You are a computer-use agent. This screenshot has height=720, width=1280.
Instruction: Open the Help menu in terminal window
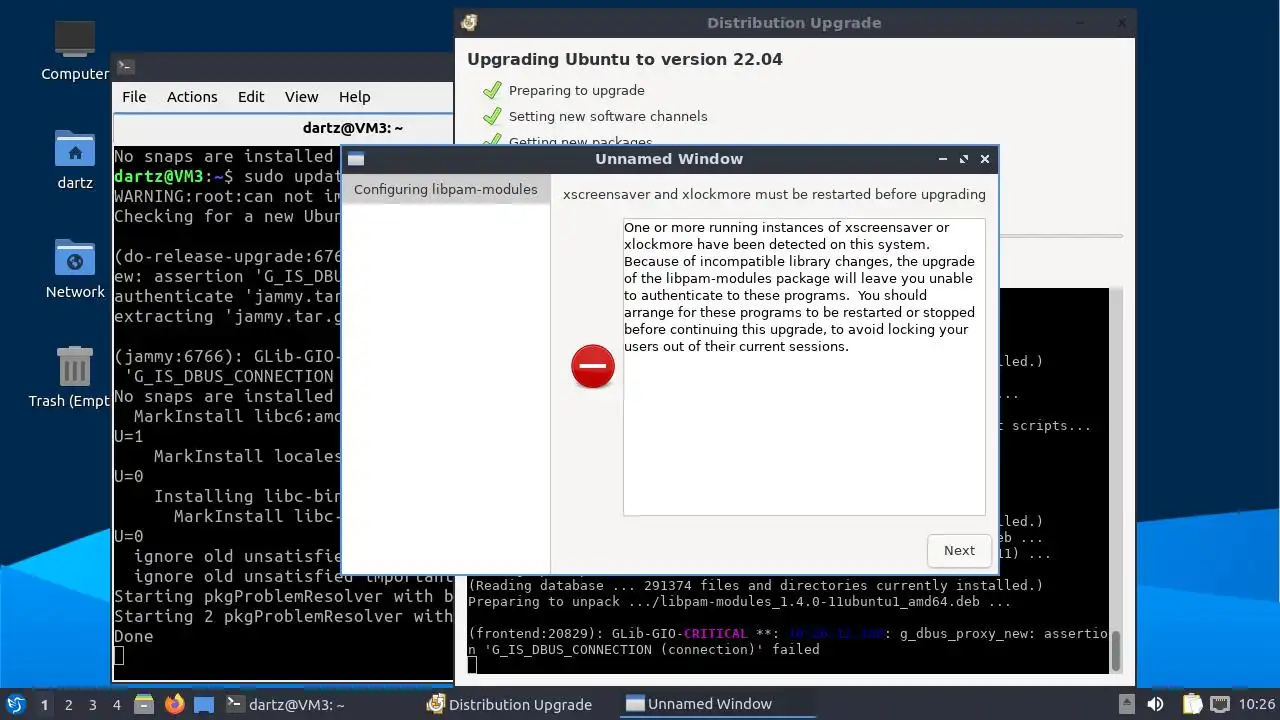point(354,97)
